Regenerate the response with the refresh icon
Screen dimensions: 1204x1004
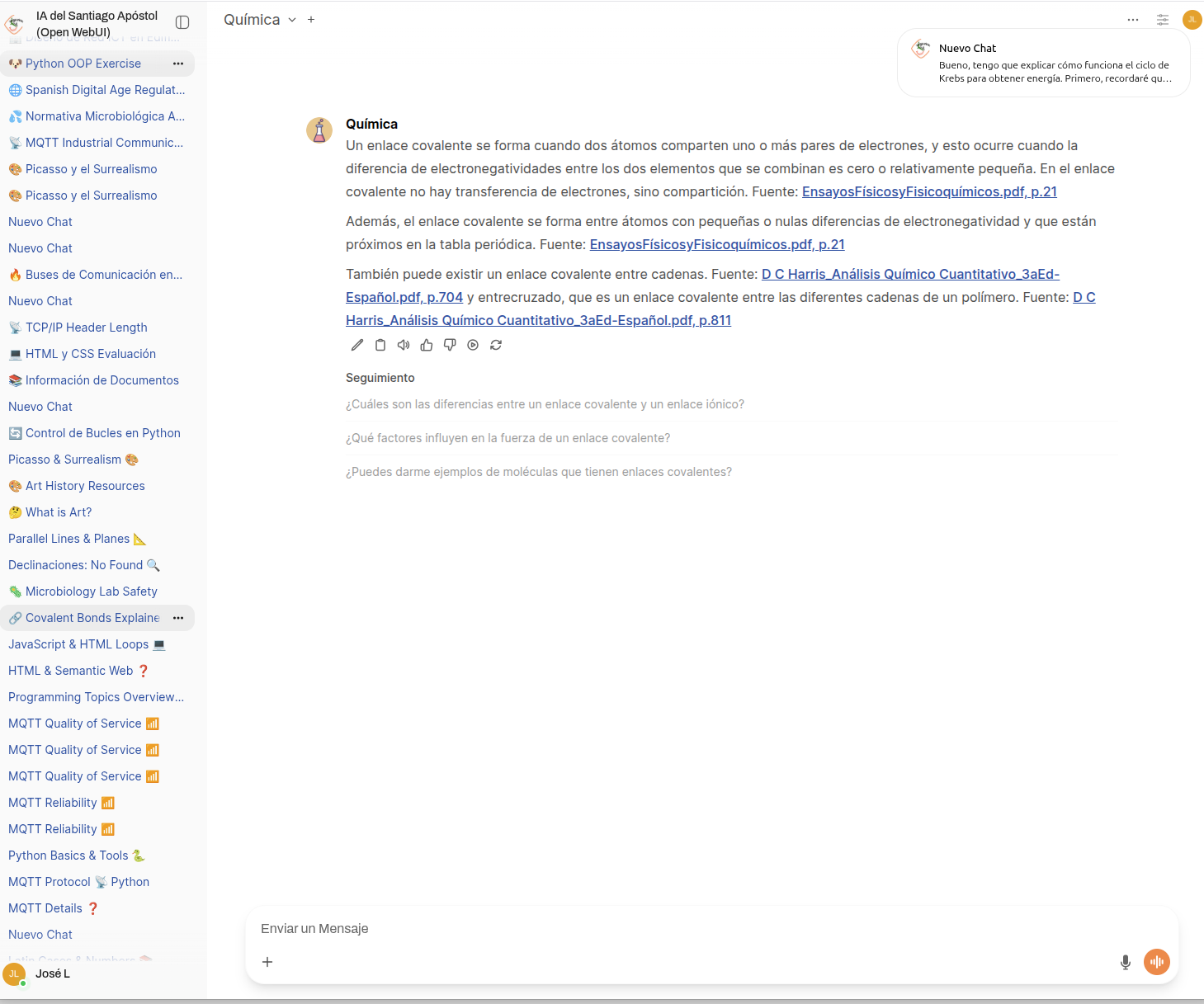pyautogui.click(x=496, y=345)
